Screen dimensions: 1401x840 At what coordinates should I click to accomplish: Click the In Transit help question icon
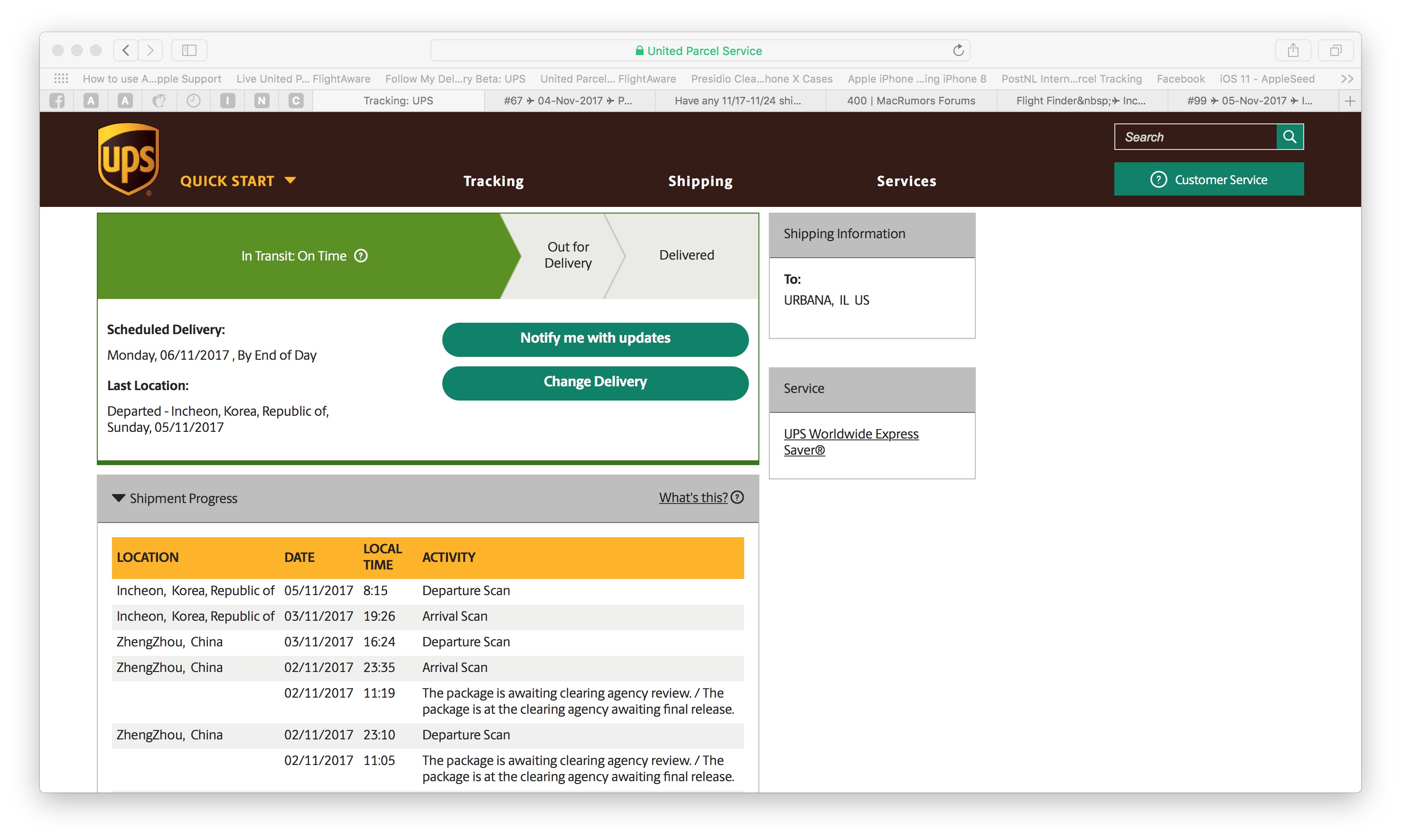(361, 256)
